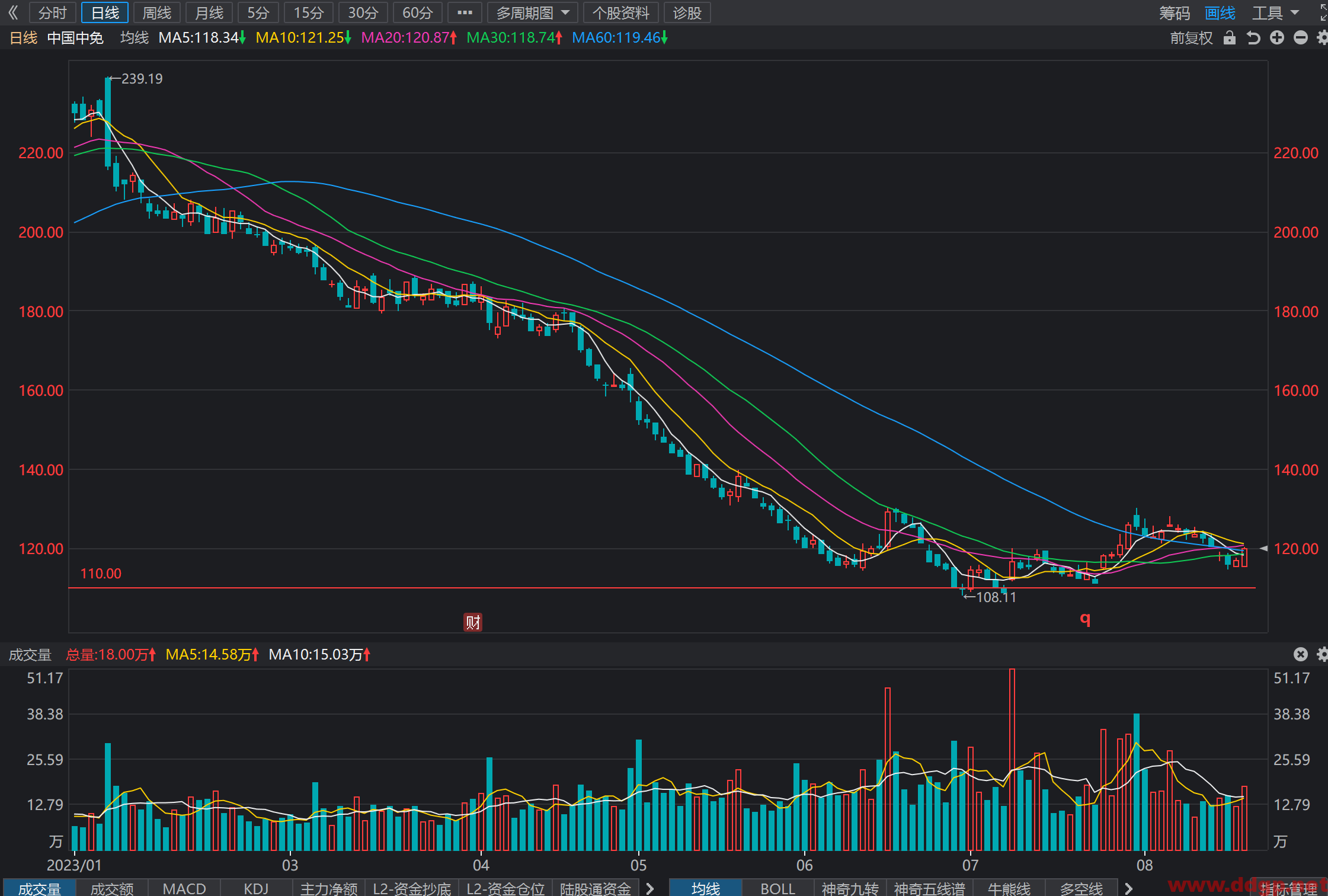
Task: Switch to the 周线 weekly tab
Action: 157,12
